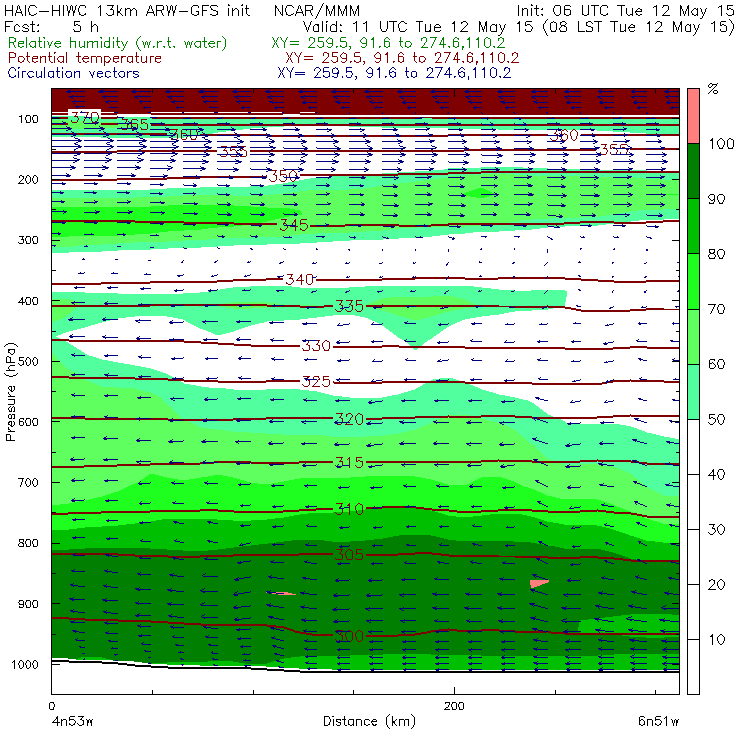This screenshot has width=740, height=740.
Task: Select the 370 contour label
Action: (85, 117)
